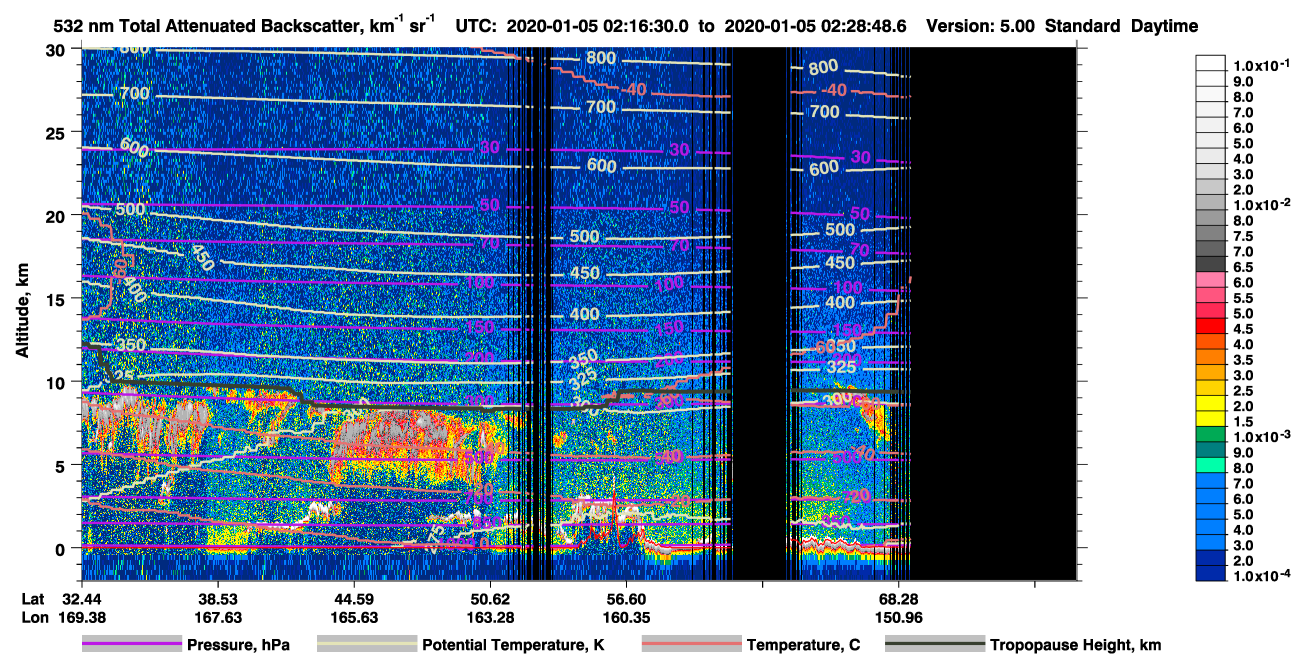Click the red swatch beside colorbar 4.5
This screenshot has height=667, width=1300.
[1211, 325]
